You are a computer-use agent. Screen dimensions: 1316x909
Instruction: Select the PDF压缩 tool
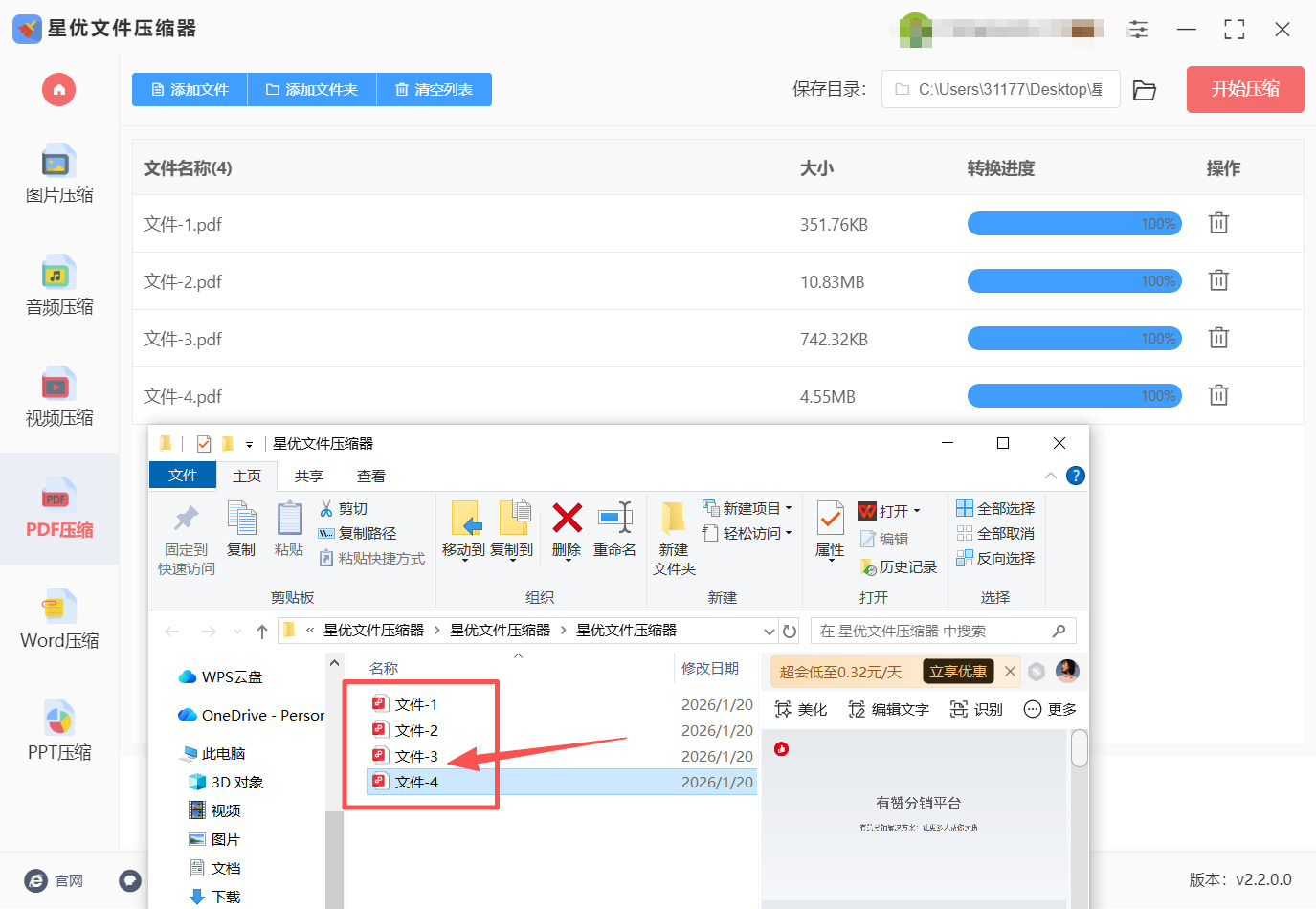59,509
